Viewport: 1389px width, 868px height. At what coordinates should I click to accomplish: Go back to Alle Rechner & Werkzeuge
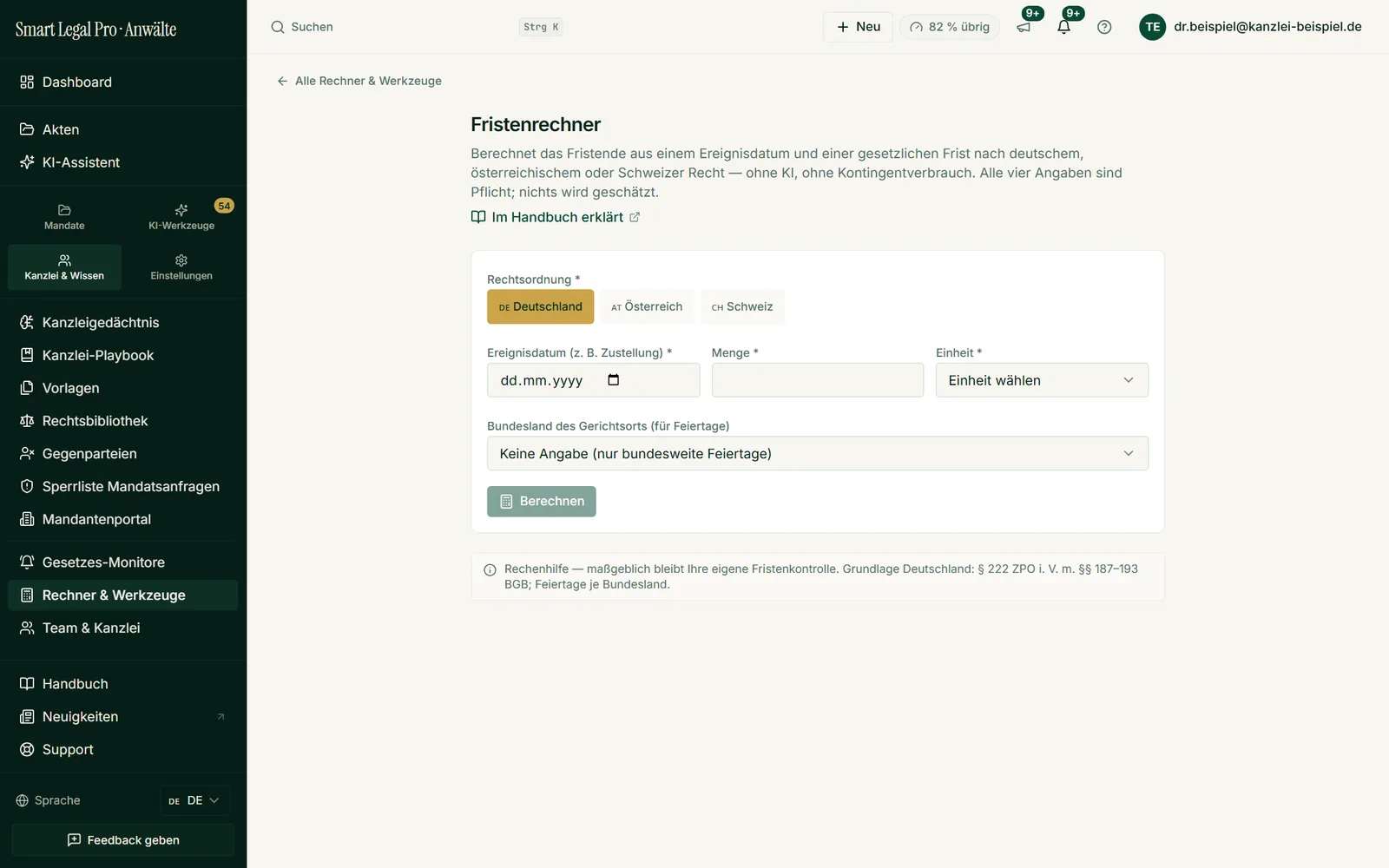pos(359,81)
